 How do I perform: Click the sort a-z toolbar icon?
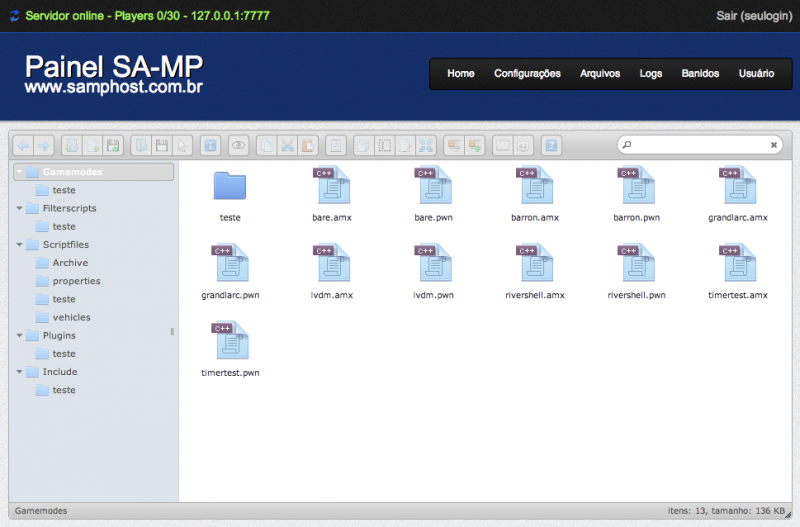coord(523,146)
